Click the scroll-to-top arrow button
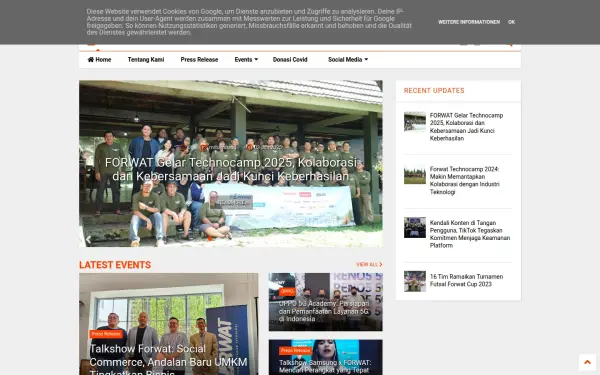The height and width of the screenshot is (375, 600). pos(587,362)
